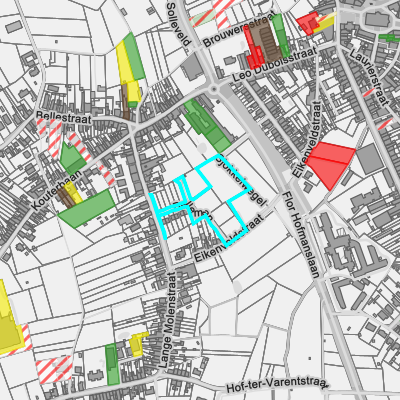This screenshot has height=400, width=400.
Task: Click the Solleveld street label
Action: tap(179, 24)
